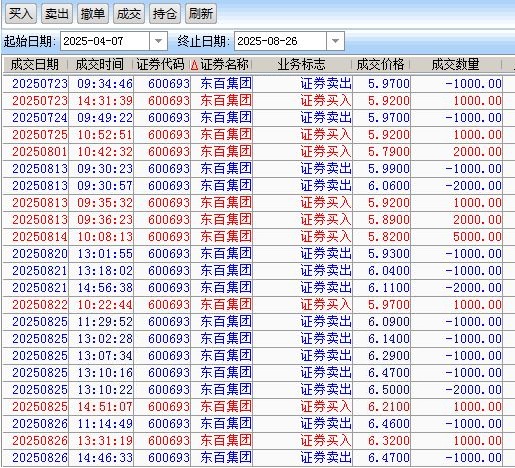Image resolution: width=515 pixels, height=468 pixels.
Task: Select the sell row at price 6.5000
Action: [x=253, y=390]
